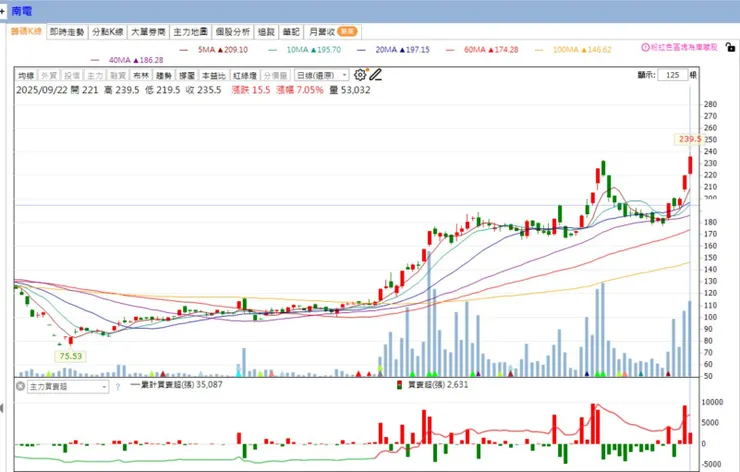This screenshot has height=472, width=740.
Task: Click the question mark help icon
Action: point(118,387)
